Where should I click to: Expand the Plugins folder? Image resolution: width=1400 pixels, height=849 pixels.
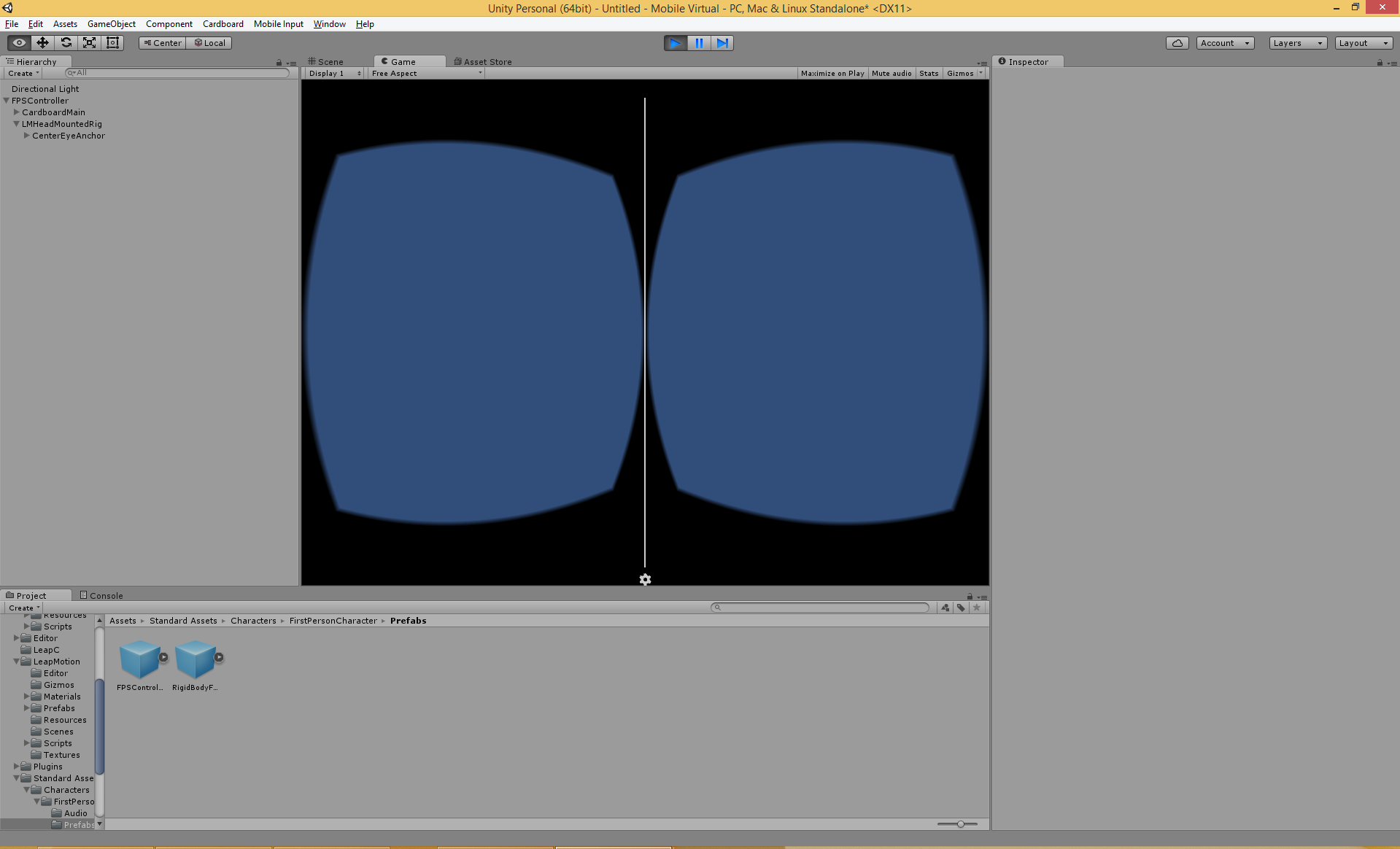click(x=17, y=767)
